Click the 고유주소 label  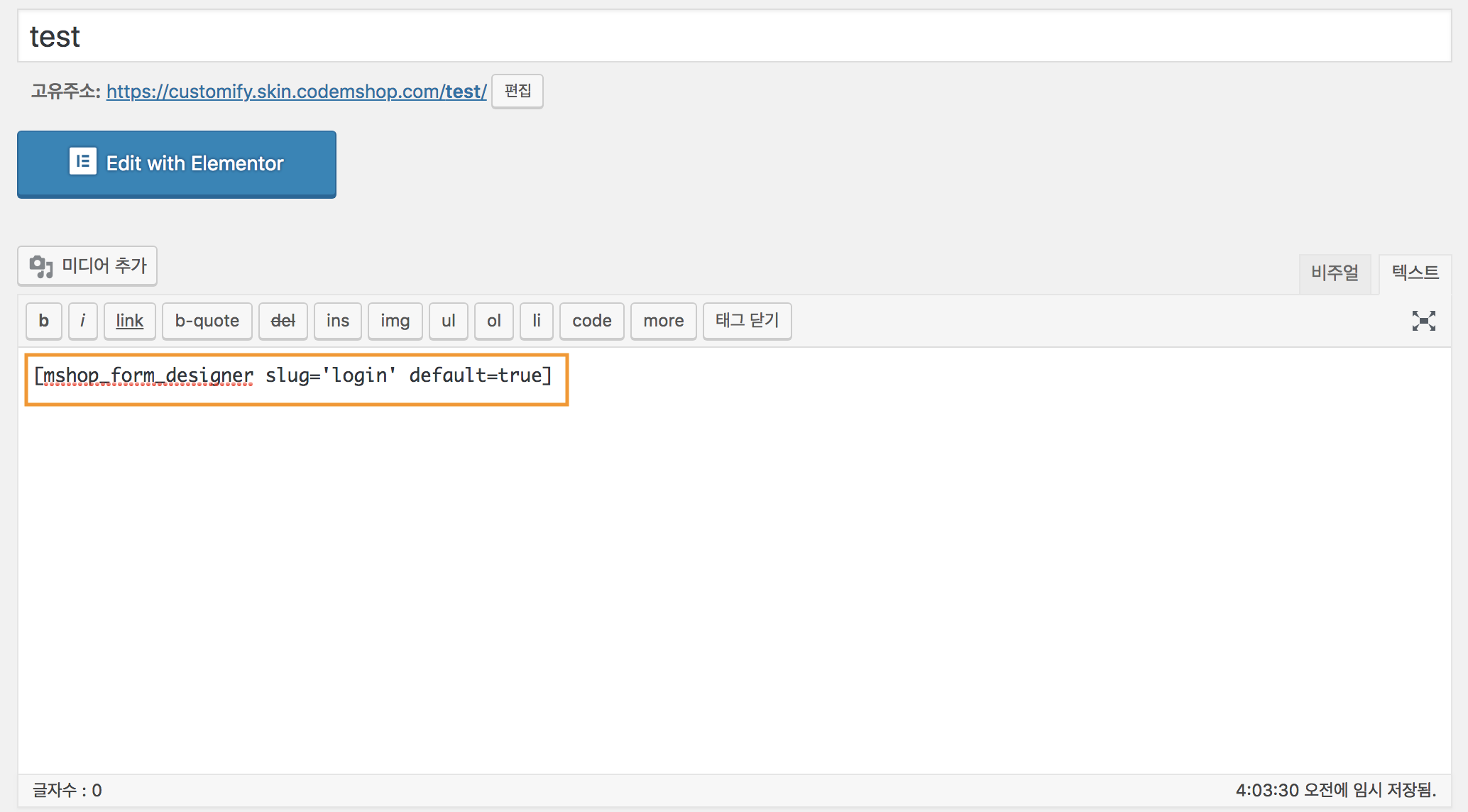pos(65,92)
